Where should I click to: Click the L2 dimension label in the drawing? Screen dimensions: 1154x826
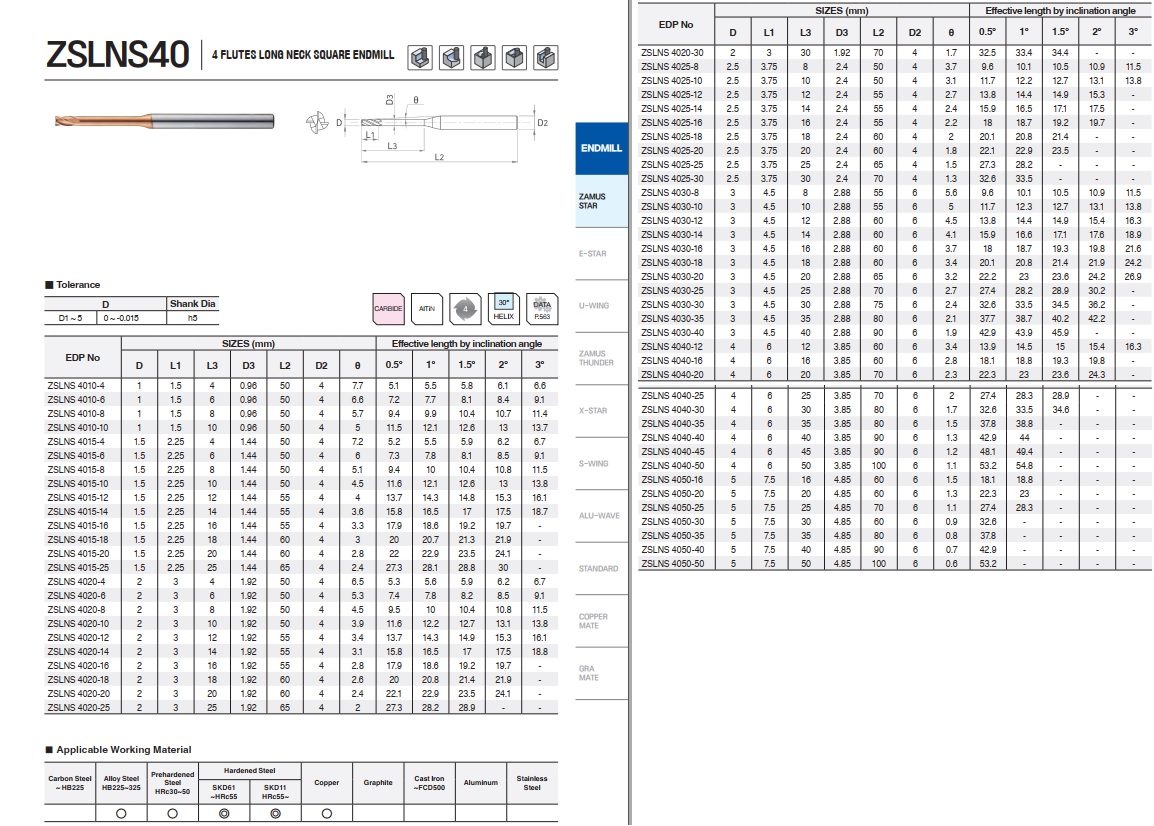tap(439, 157)
